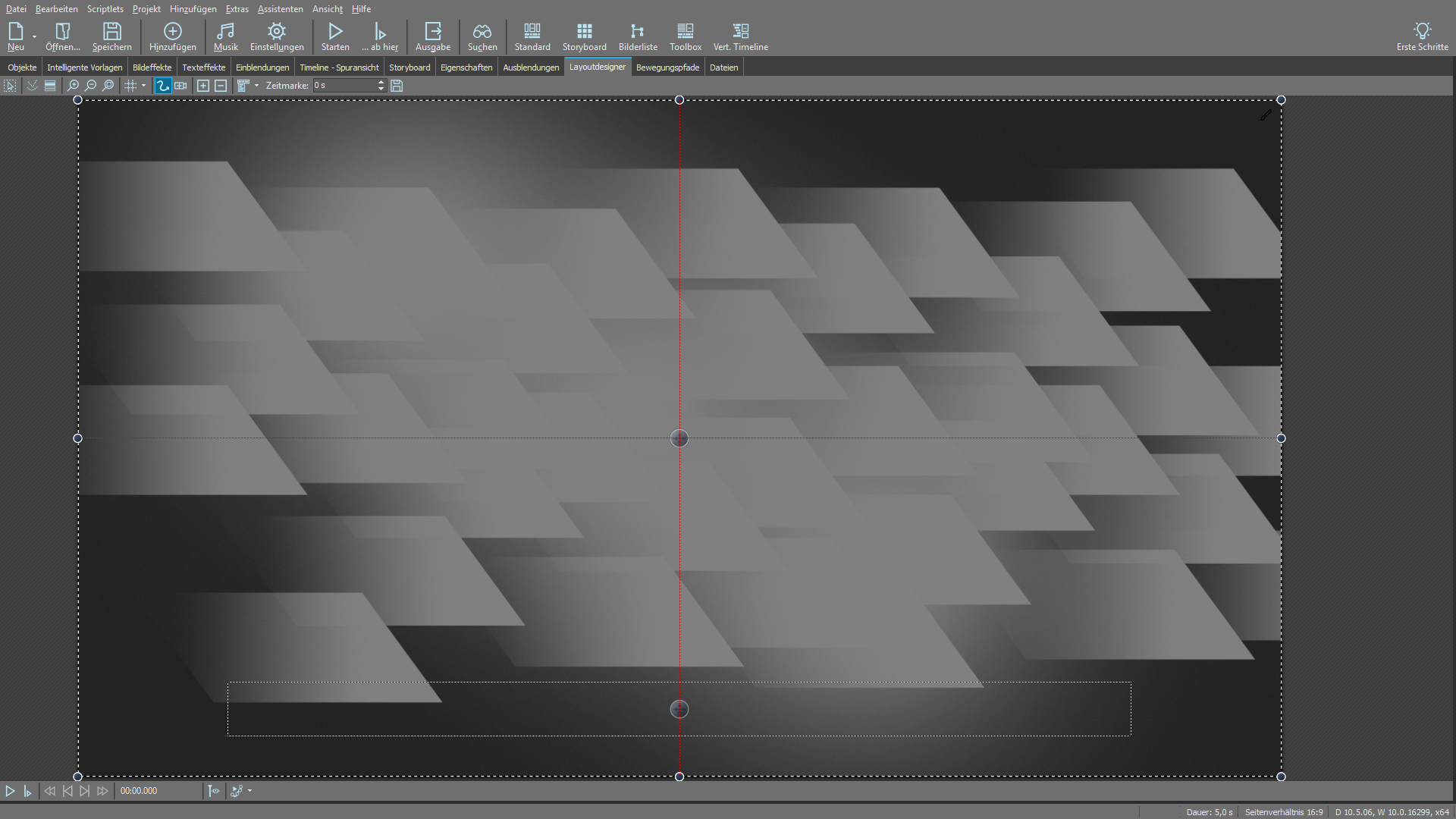Open the Assistenten menu

(x=280, y=9)
